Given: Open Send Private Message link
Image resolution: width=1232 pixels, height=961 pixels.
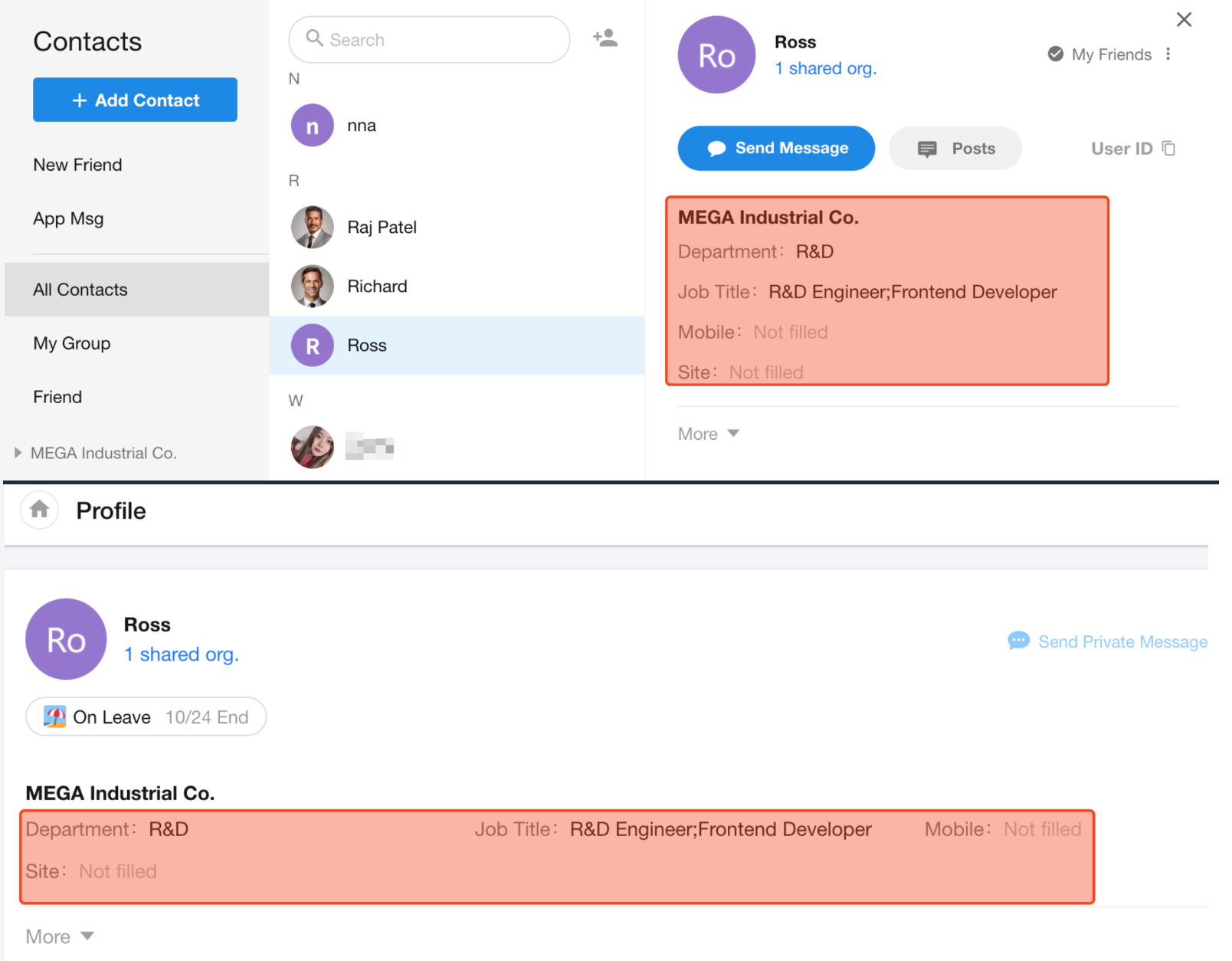Looking at the screenshot, I should pyautogui.click(x=1108, y=641).
